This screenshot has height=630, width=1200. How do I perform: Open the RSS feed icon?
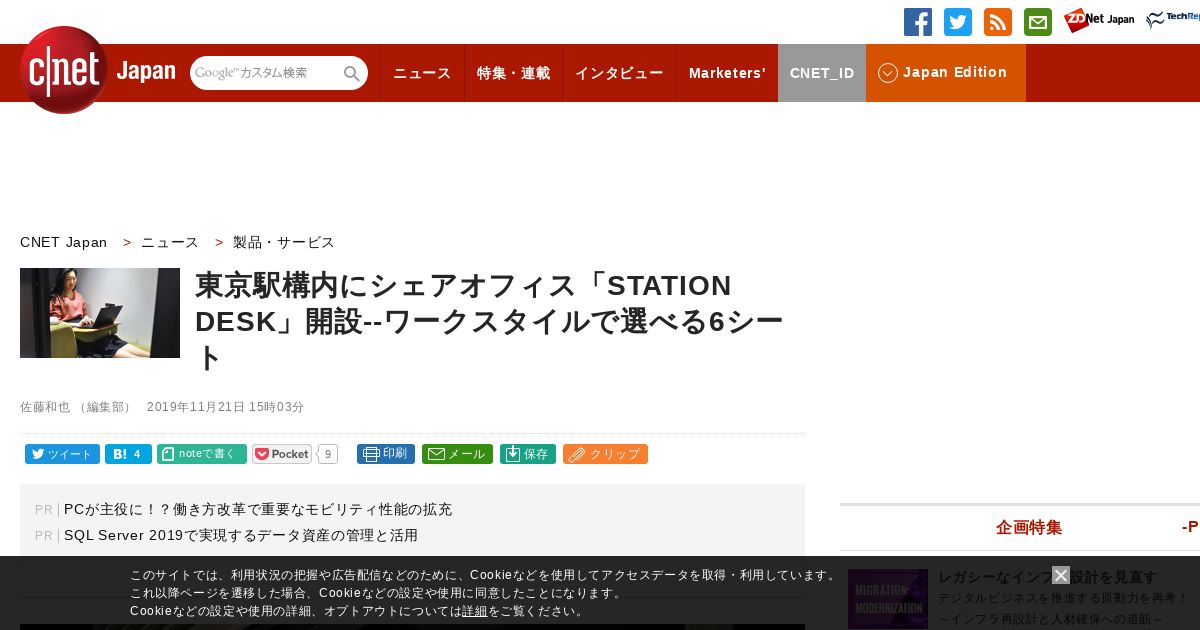(998, 22)
